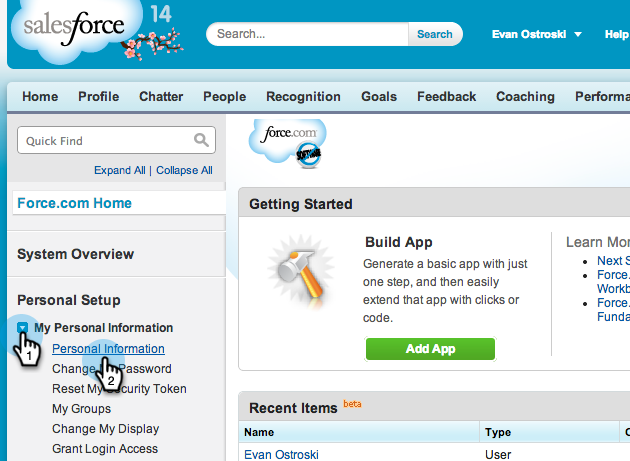The height and width of the screenshot is (461, 630).
Task: Click the Getting Started heading
Action: coord(301,204)
